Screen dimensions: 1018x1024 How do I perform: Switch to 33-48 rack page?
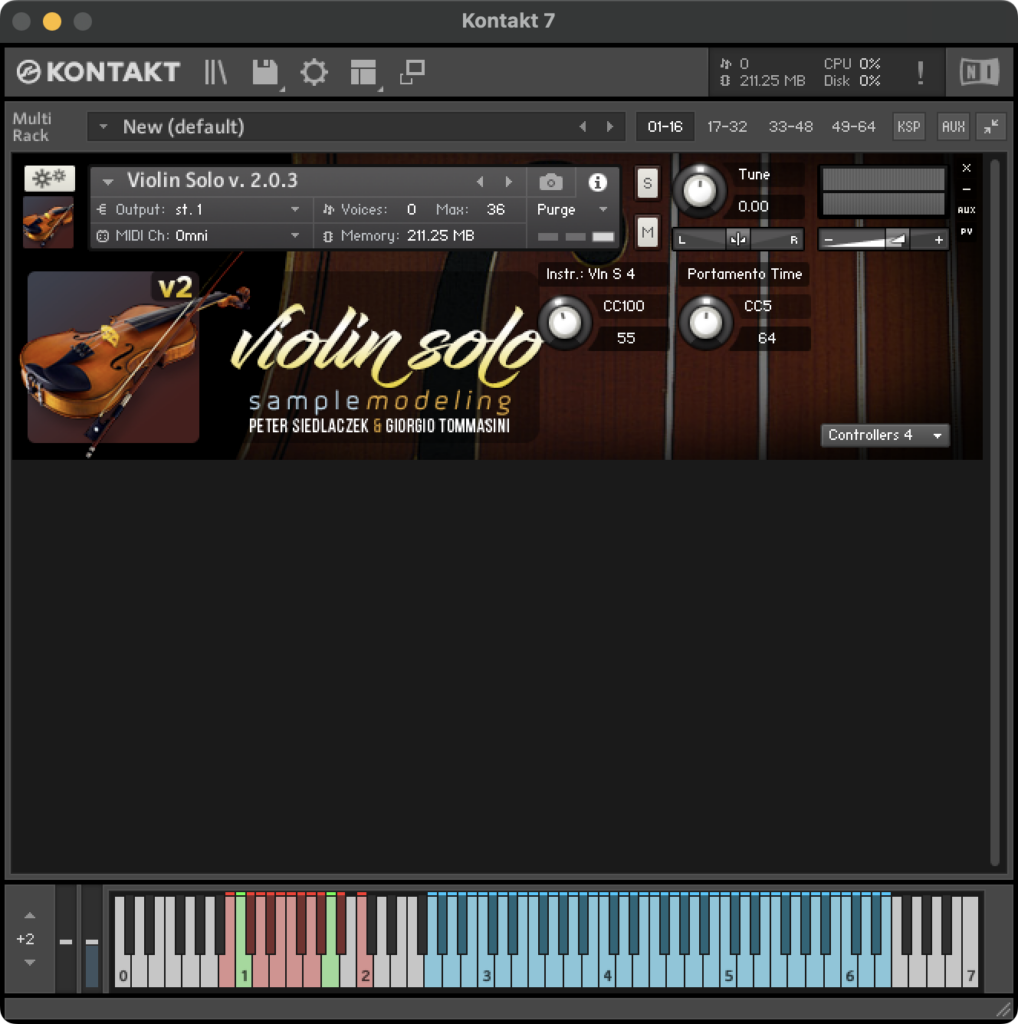tap(790, 127)
